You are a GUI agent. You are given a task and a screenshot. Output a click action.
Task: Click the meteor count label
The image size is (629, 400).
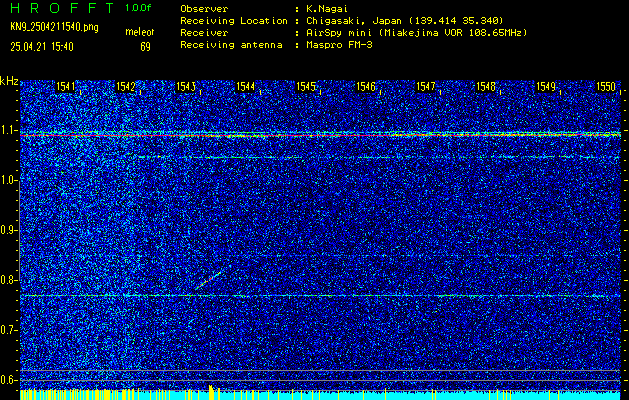(140, 32)
